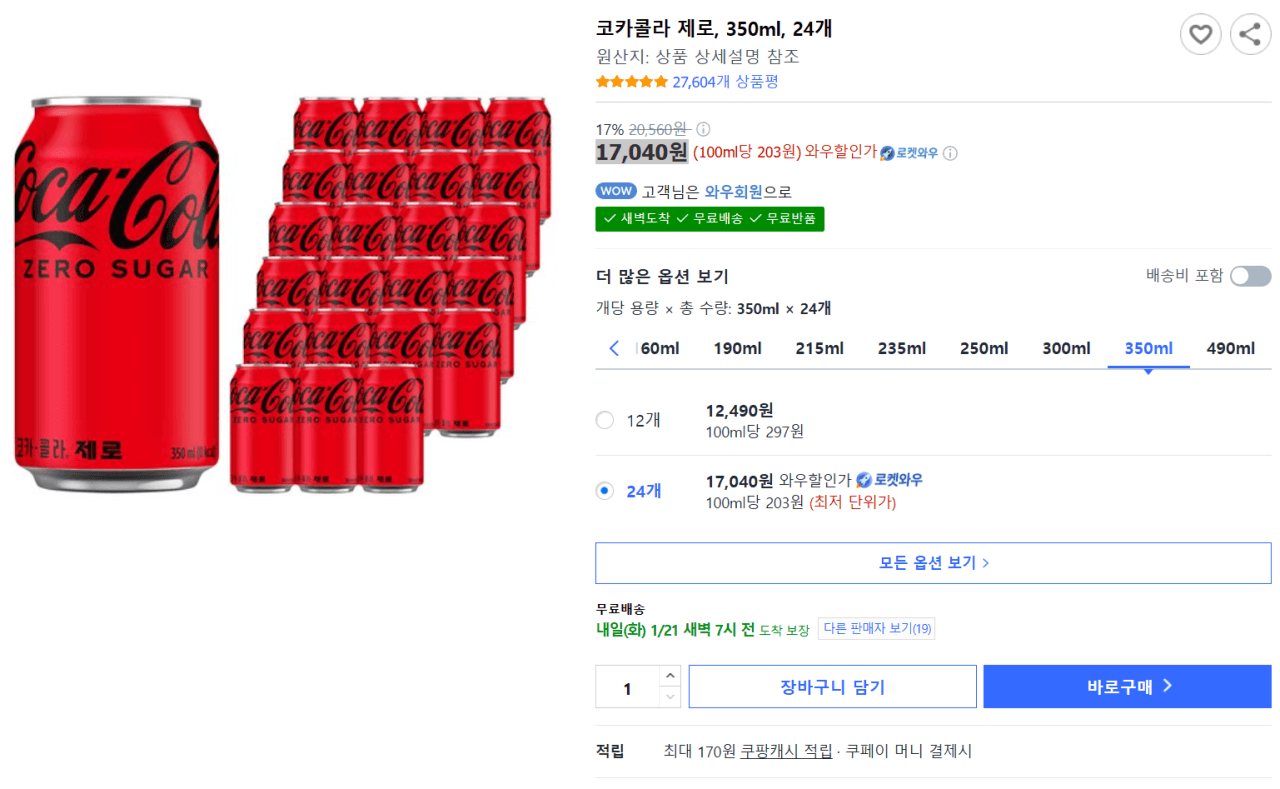Switch to the 490ml tab
The image size is (1280, 789).
[1230, 348]
